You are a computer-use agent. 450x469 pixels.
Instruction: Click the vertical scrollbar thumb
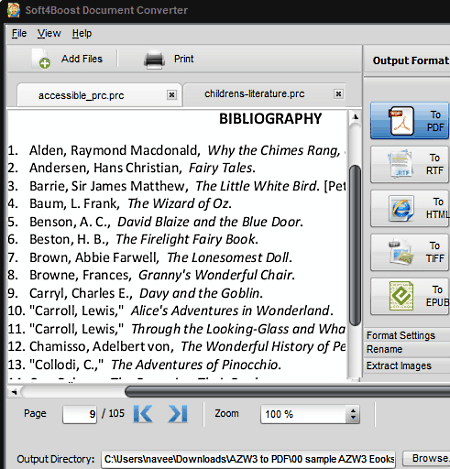(355, 246)
